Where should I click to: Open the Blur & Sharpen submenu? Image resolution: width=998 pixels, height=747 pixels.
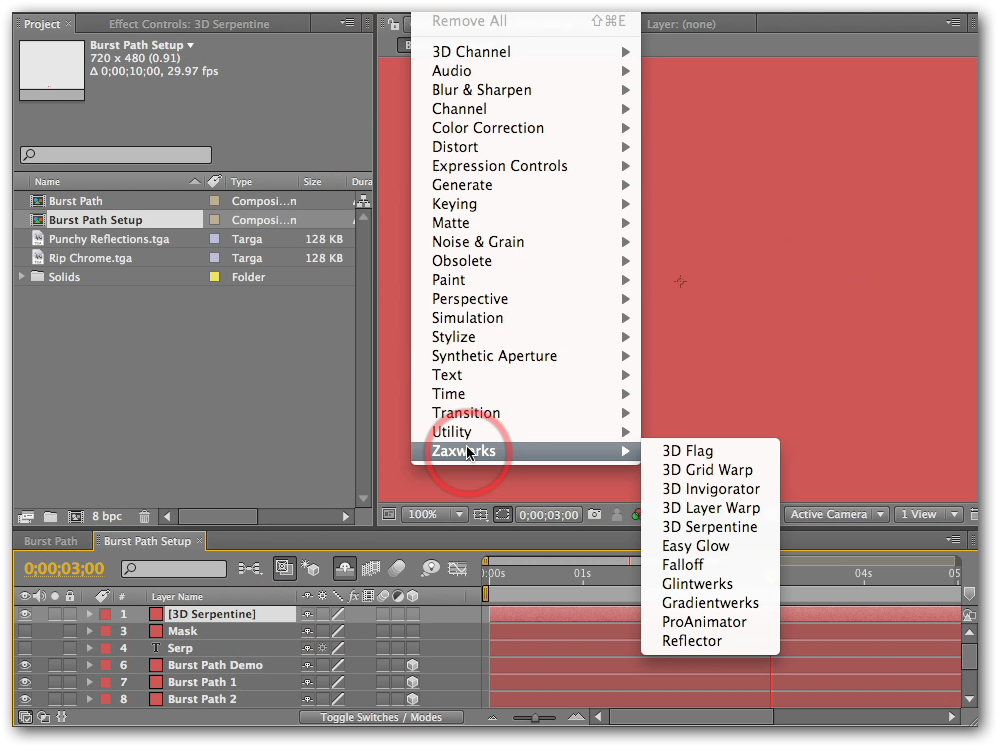point(526,90)
